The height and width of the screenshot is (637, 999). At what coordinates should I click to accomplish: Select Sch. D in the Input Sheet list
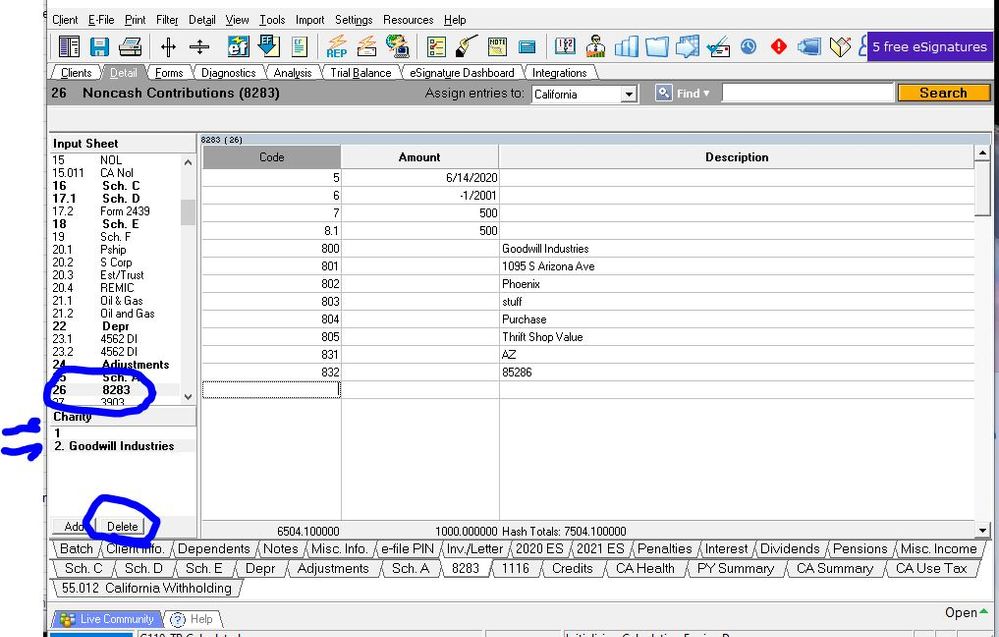pyautogui.click(x=120, y=198)
